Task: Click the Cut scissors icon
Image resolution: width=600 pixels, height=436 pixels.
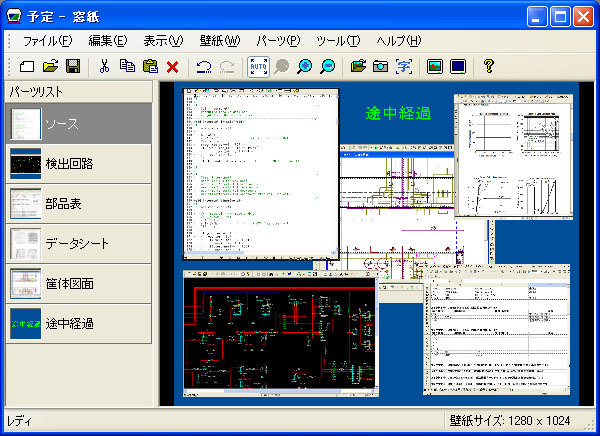Action: (x=103, y=67)
